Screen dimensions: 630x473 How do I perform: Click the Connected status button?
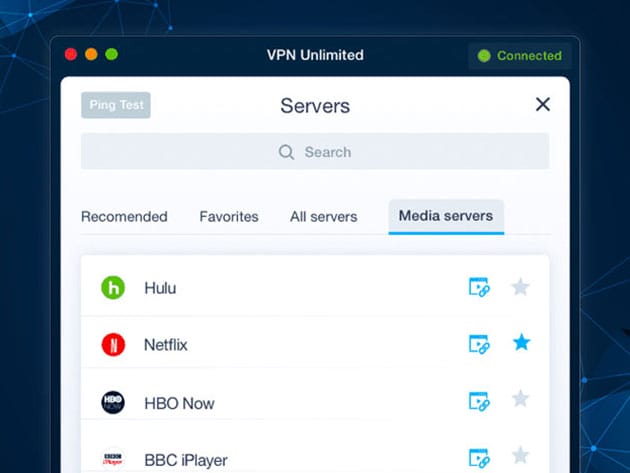click(x=520, y=56)
